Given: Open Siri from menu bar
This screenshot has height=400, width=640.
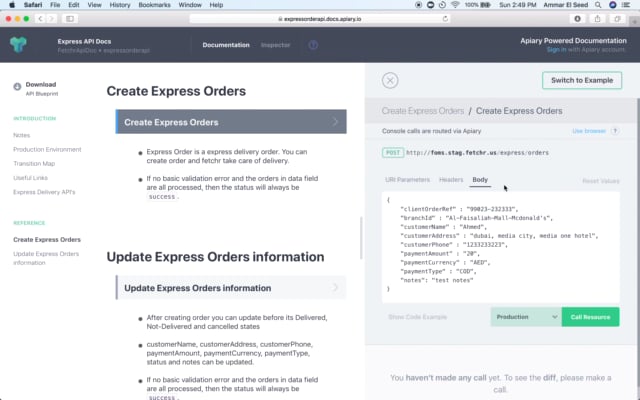Looking at the screenshot, I should pyautogui.click(x=612, y=5).
